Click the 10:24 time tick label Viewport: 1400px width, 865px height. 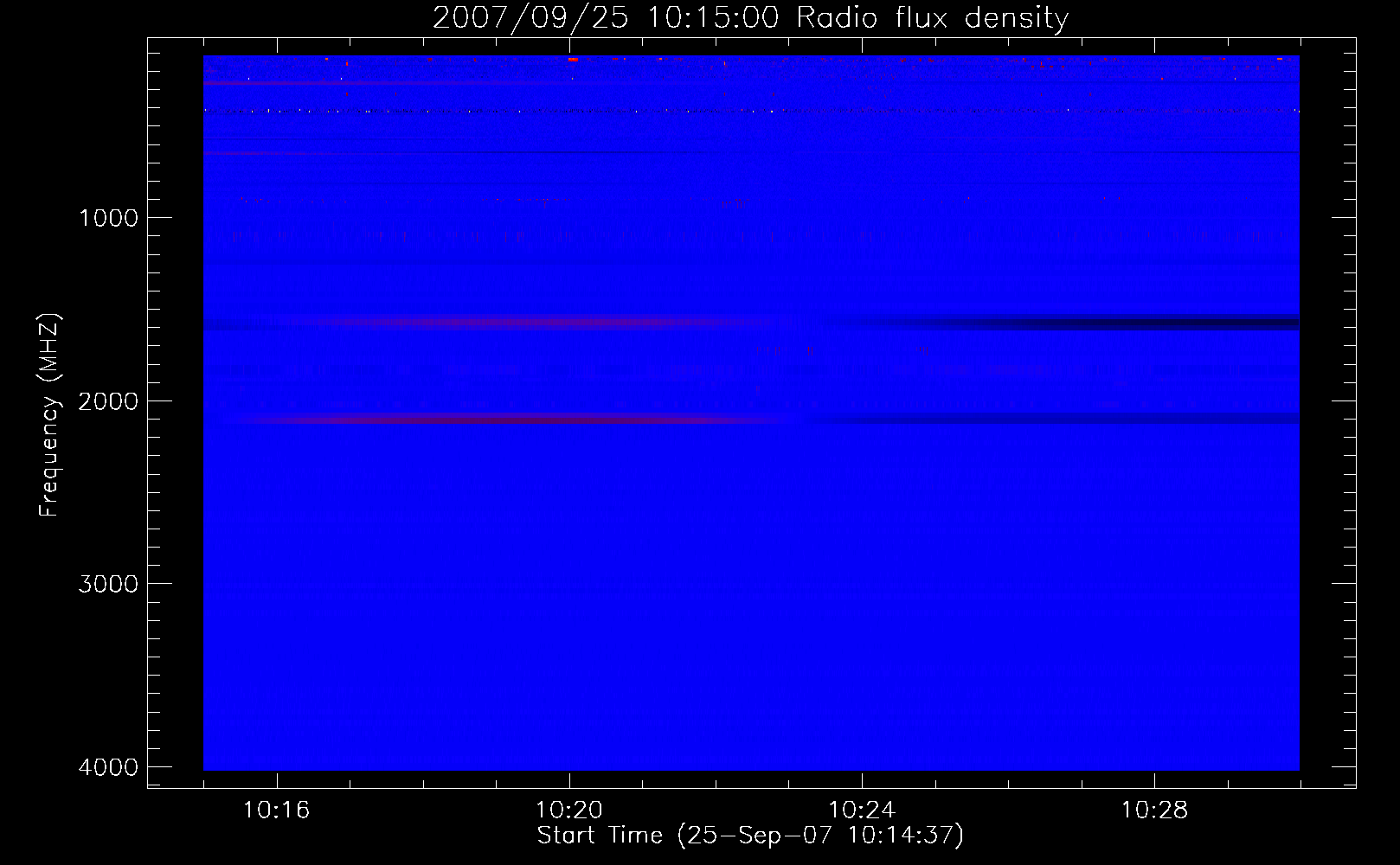pyautogui.click(x=862, y=811)
